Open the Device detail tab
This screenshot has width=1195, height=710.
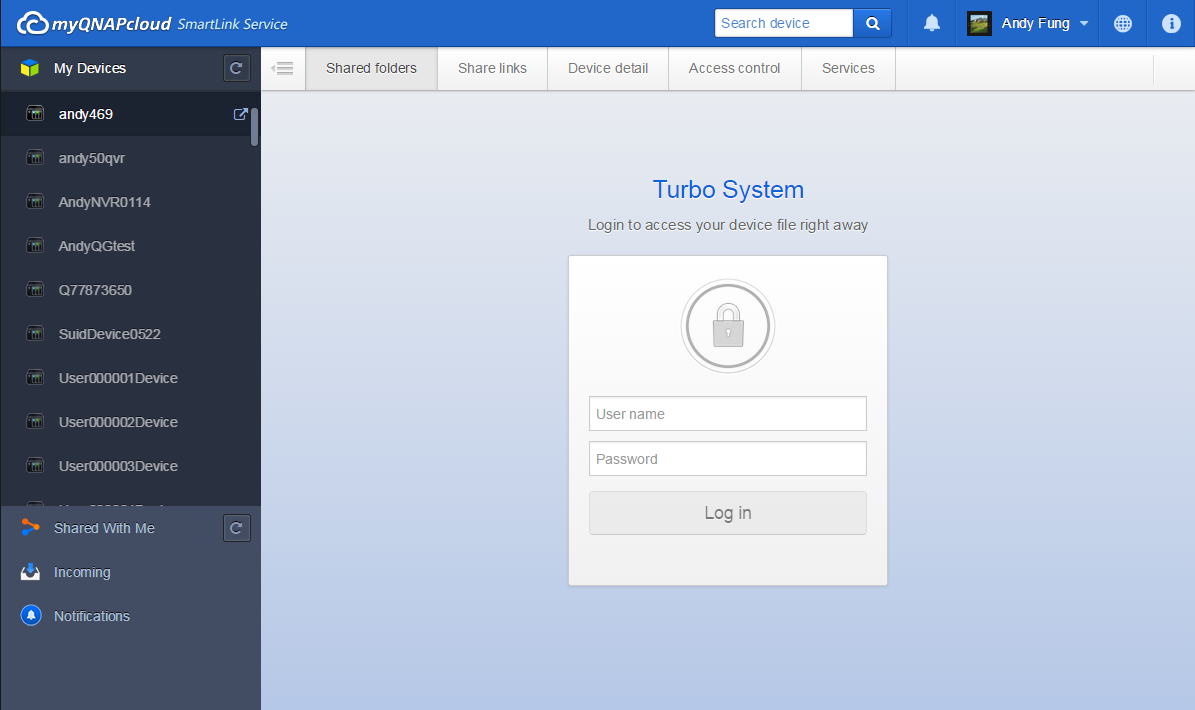(608, 68)
